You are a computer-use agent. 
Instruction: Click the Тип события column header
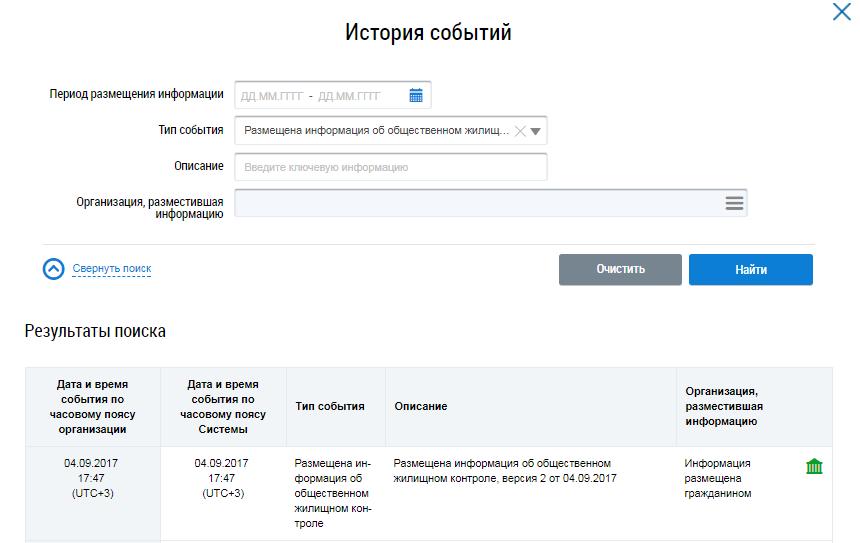coord(330,407)
